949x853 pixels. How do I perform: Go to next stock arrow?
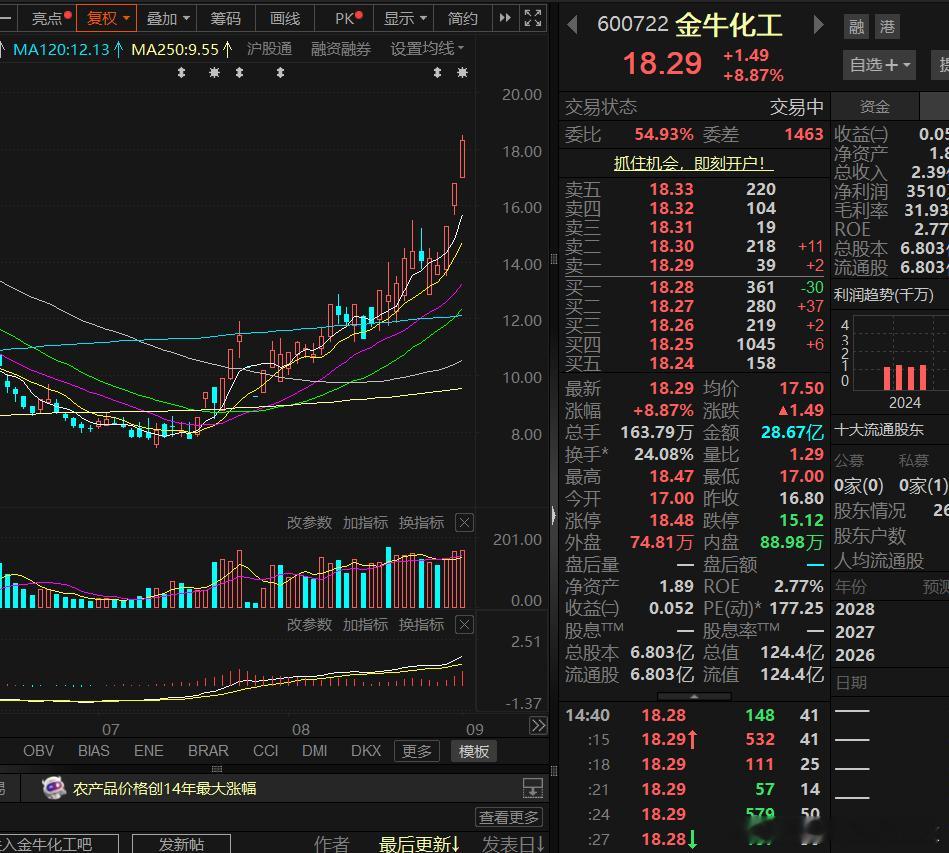[x=818, y=25]
